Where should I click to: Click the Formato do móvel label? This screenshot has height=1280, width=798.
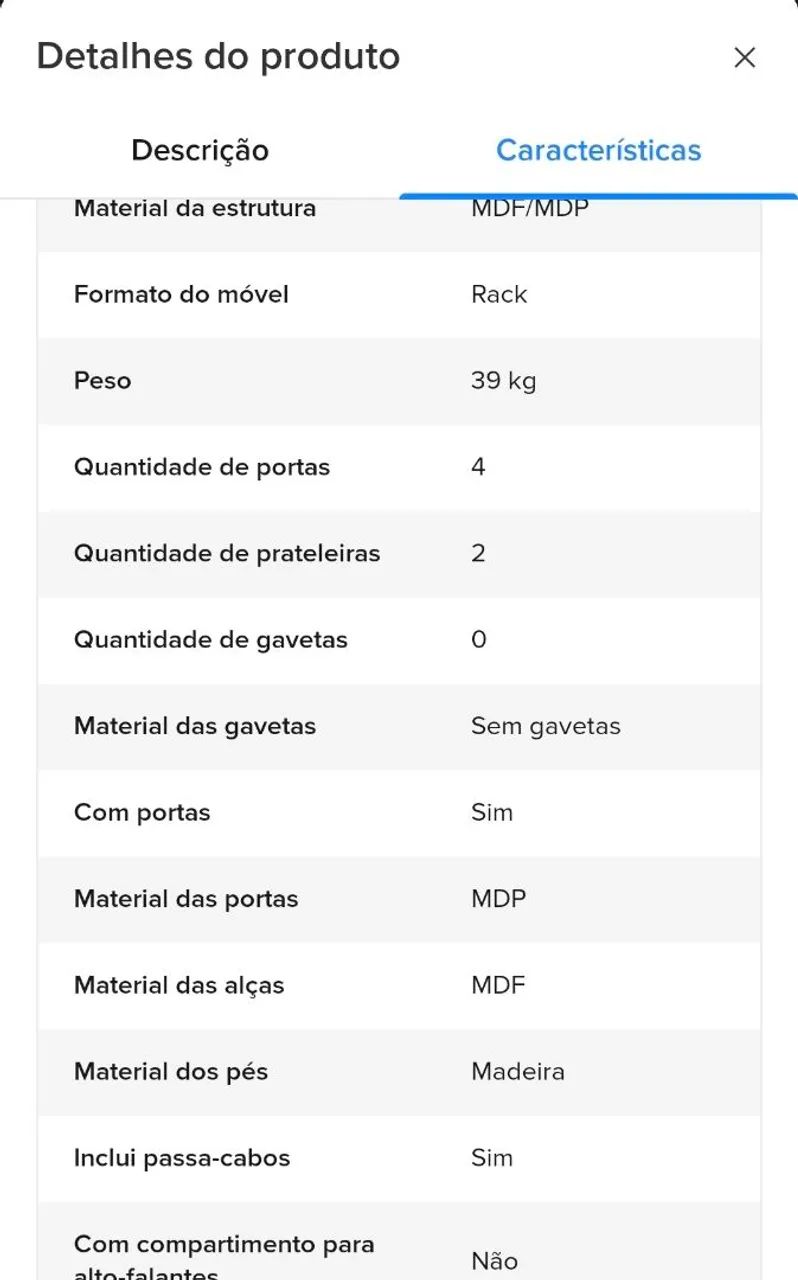tap(181, 294)
